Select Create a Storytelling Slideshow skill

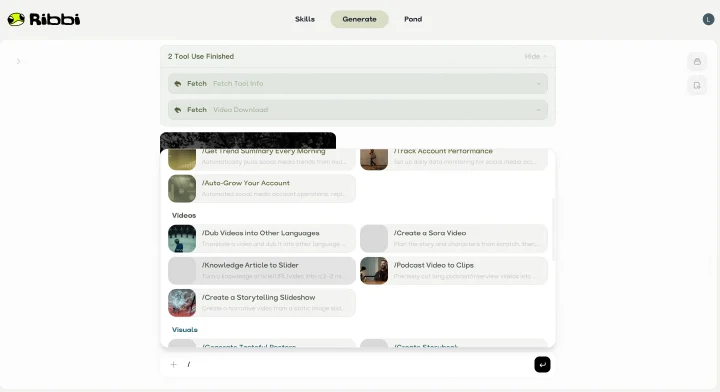(x=262, y=302)
